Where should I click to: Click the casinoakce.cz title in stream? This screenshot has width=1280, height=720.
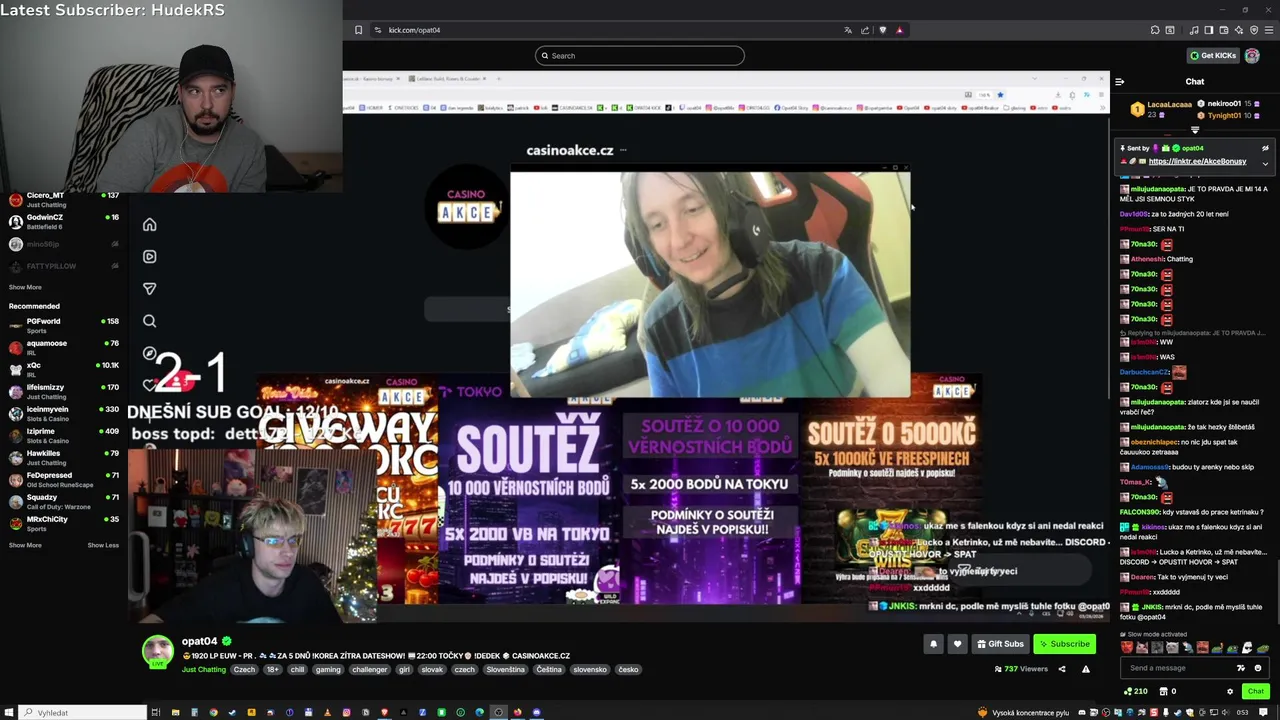[569, 150]
